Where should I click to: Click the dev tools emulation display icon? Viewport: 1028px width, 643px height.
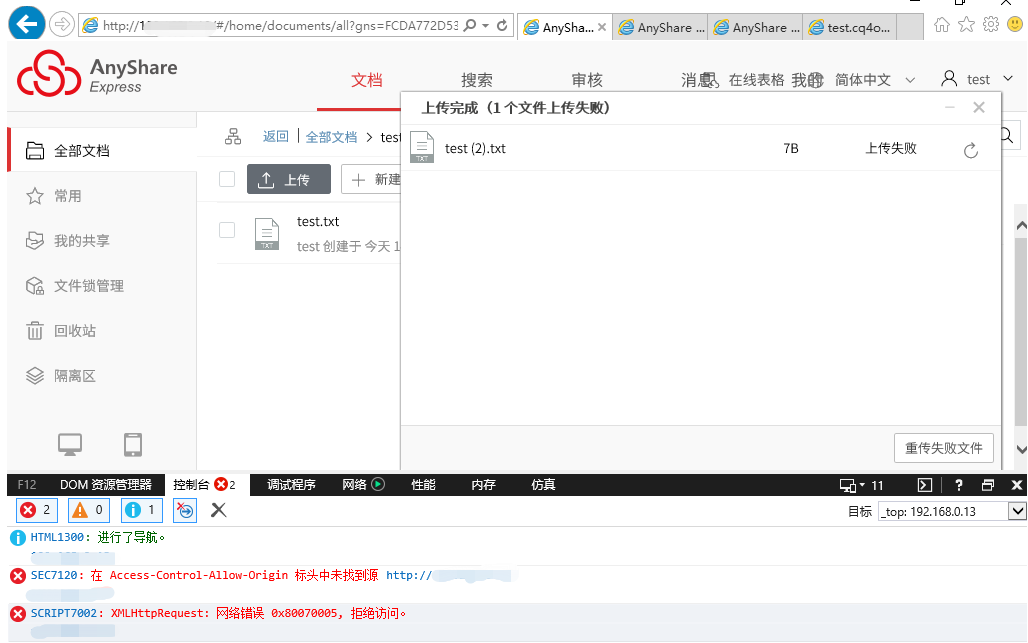(x=848, y=485)
